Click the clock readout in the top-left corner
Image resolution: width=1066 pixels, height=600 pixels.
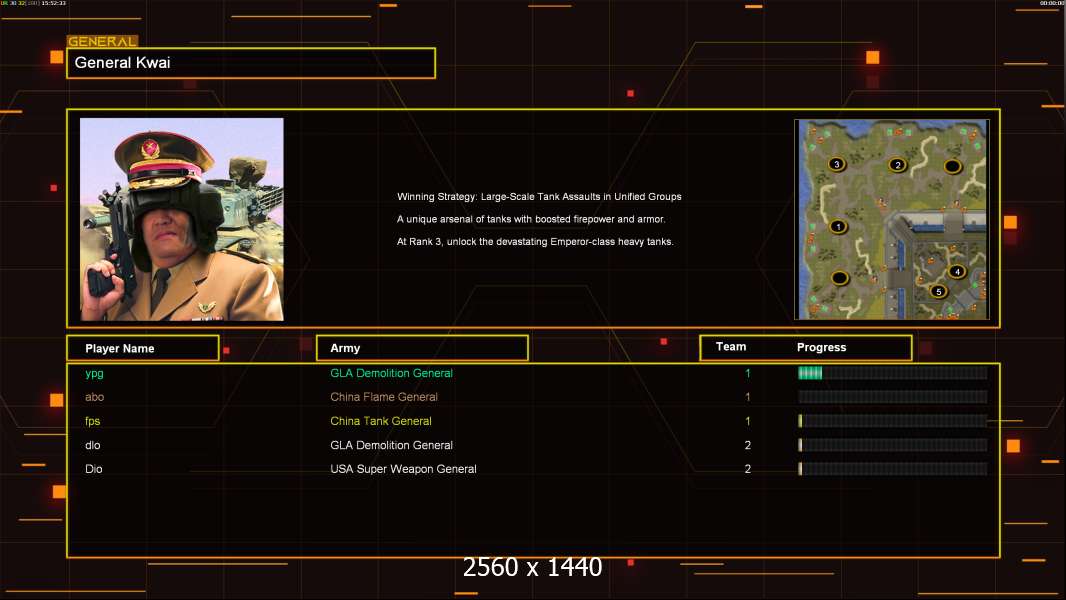coord(54,3)
